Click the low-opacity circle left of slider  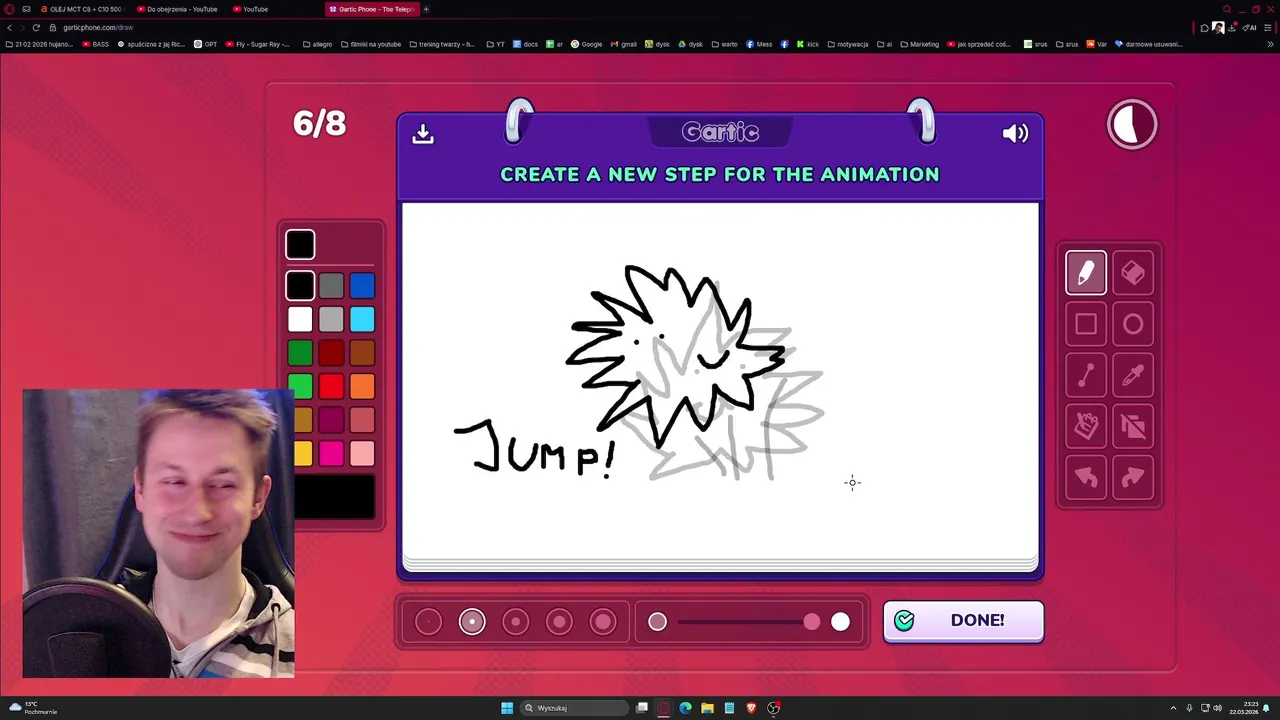coord(657,622)
